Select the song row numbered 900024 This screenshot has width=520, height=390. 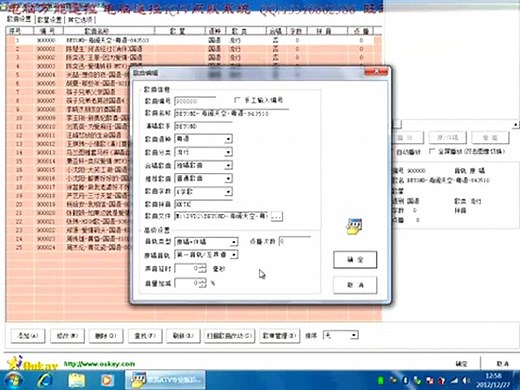click(x=68, y=248)
